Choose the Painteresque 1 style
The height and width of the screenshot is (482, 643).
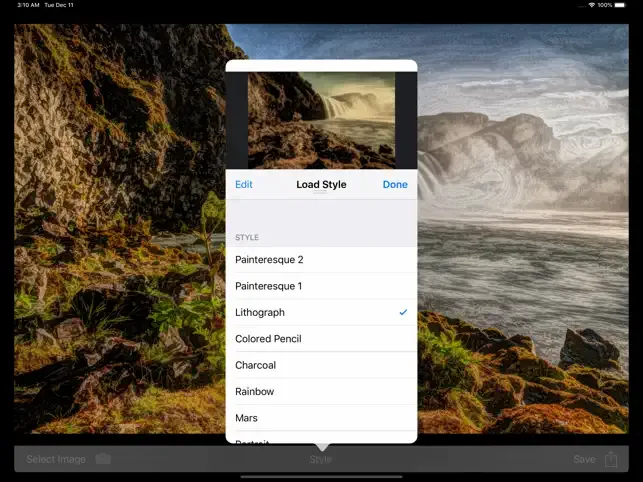pyautogui.click(x=322, y=286)
